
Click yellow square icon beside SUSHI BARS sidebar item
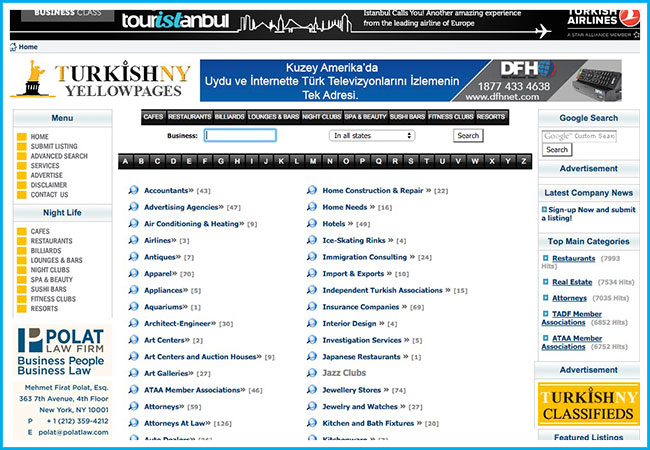pyautogui.click(x=22, y=289)
